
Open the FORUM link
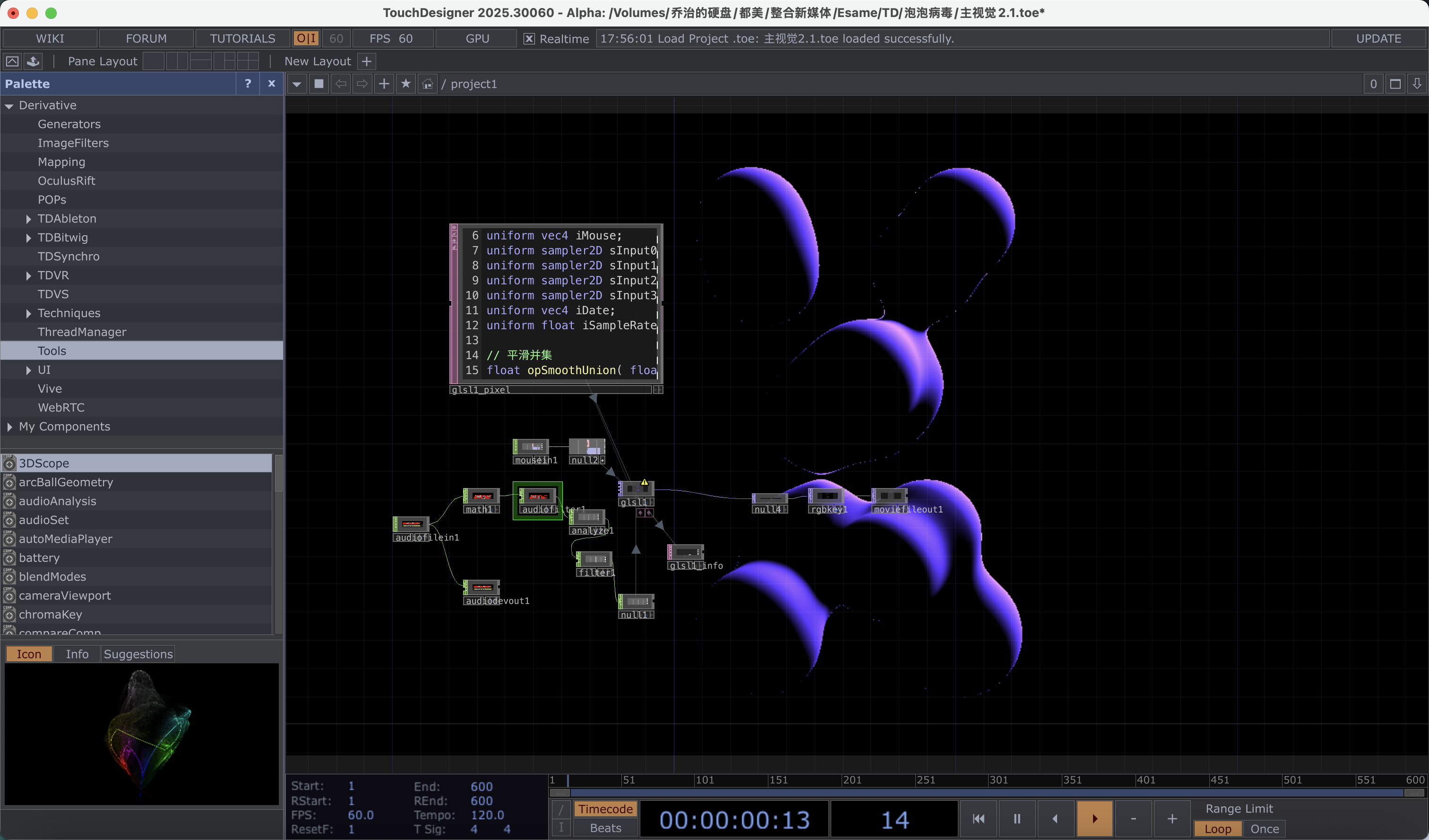click(x=146, y=39)
